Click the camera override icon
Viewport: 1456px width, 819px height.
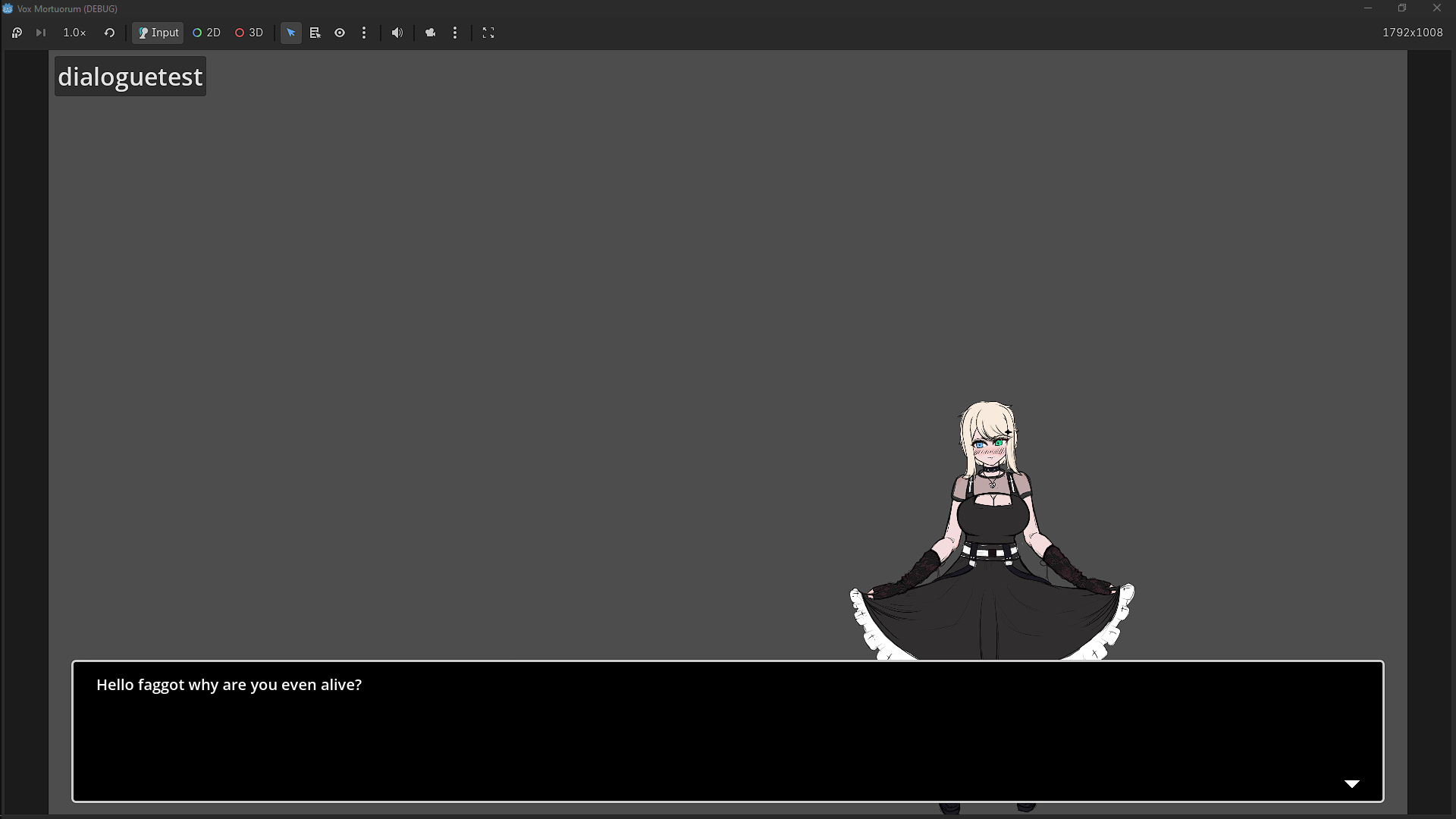[x=431, y=33]
